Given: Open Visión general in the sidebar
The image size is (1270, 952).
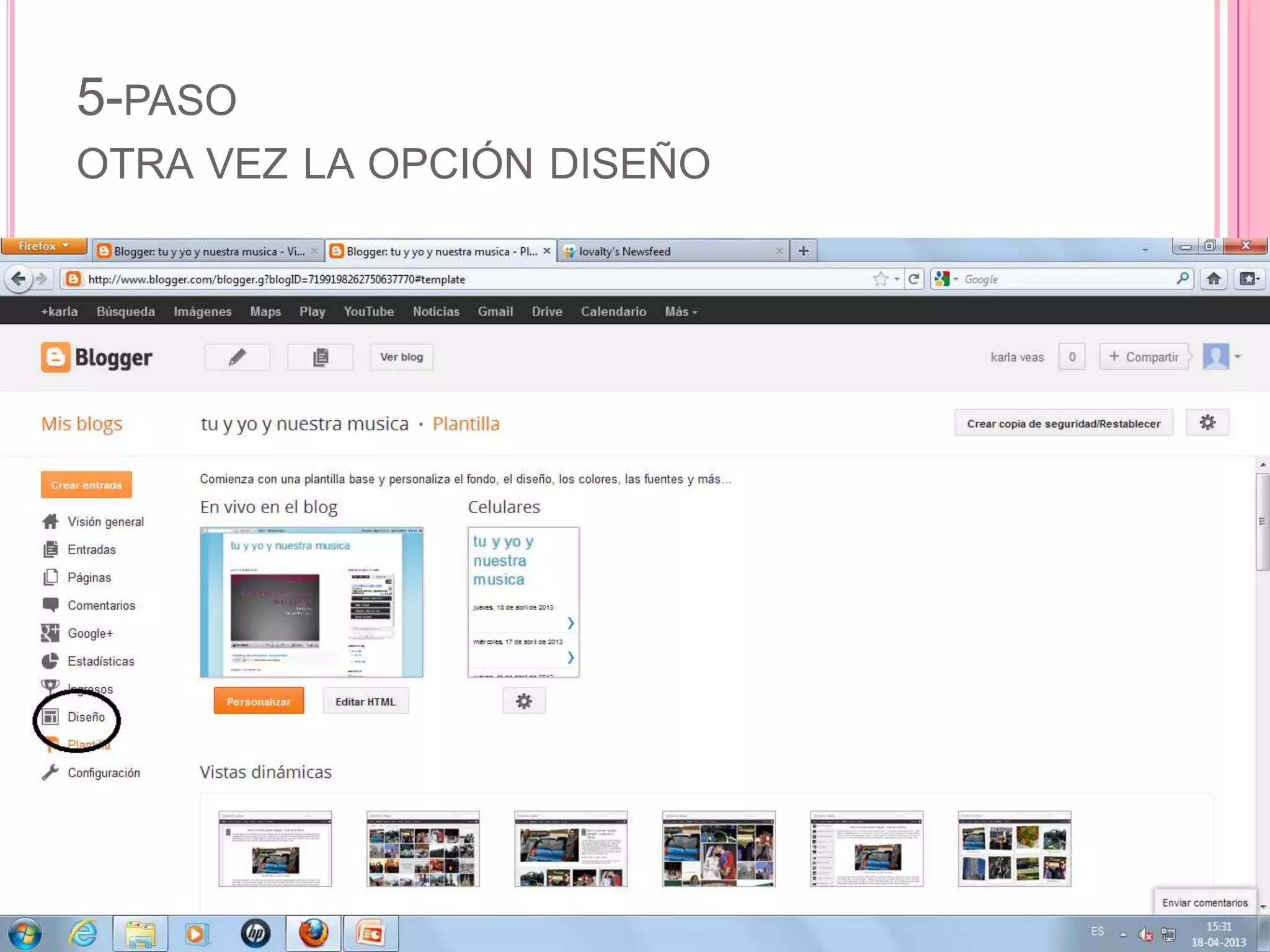Looking at the screenshot, I should click(x=93, y=521).
